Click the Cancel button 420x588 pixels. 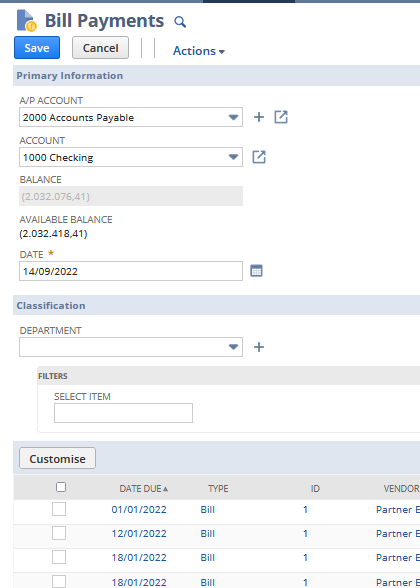[x=100, y=48]
